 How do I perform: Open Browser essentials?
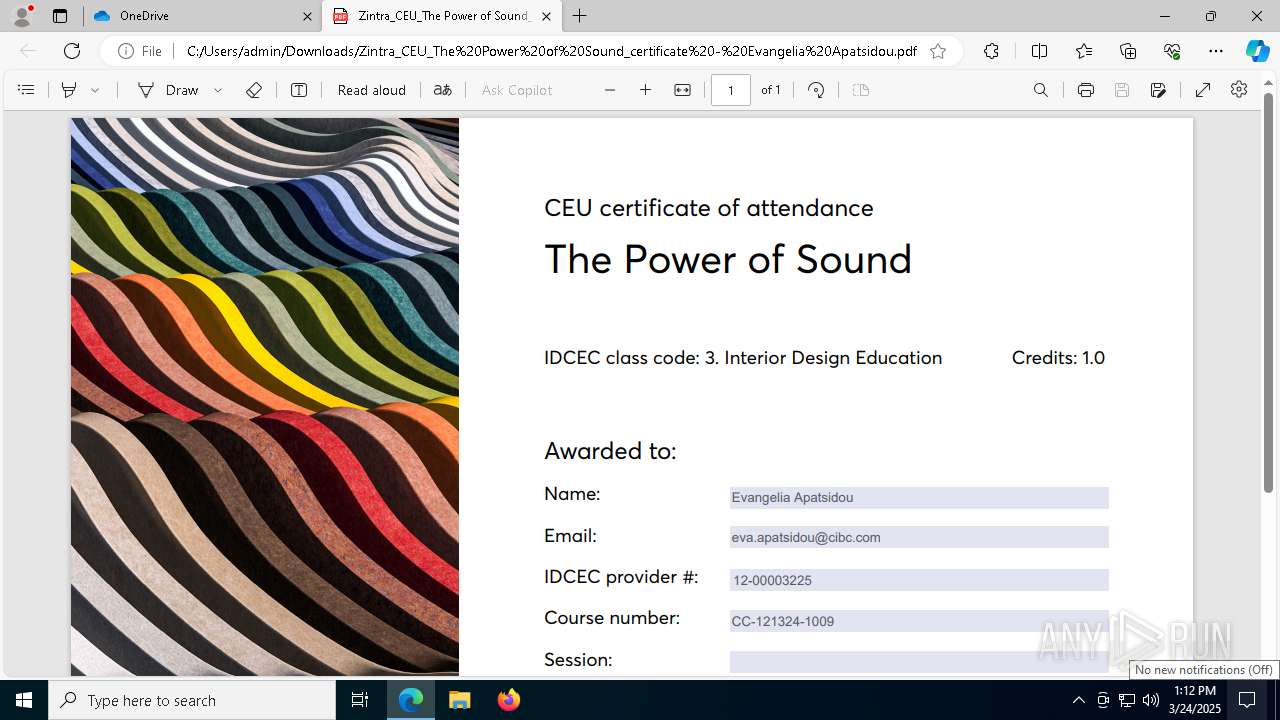point(1172,51)
